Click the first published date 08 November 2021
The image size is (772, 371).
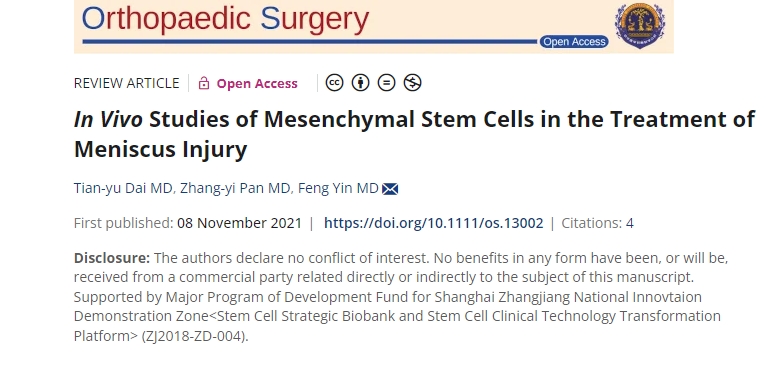coord(239,223)
